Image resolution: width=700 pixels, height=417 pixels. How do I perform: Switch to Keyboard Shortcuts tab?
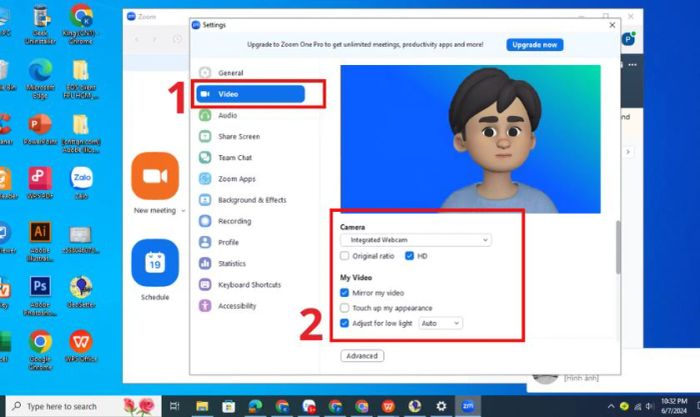(x=250, y=284)
